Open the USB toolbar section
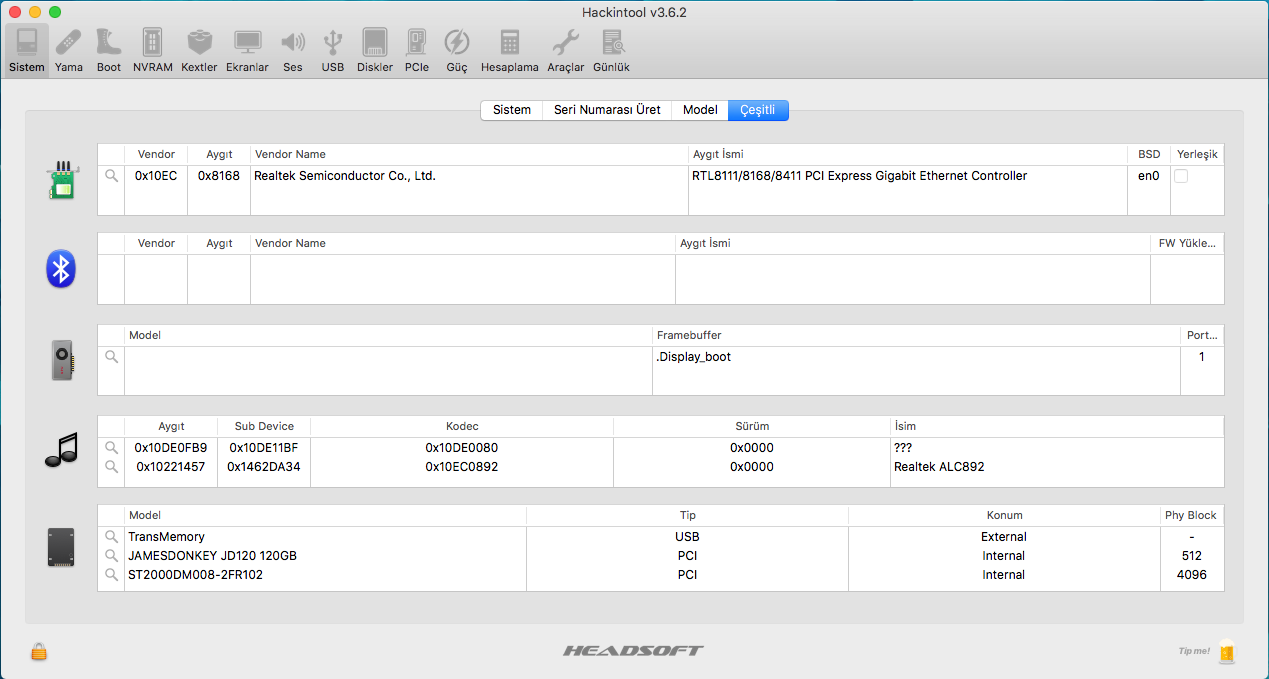The image size is (1269, 679). point(333,50)
